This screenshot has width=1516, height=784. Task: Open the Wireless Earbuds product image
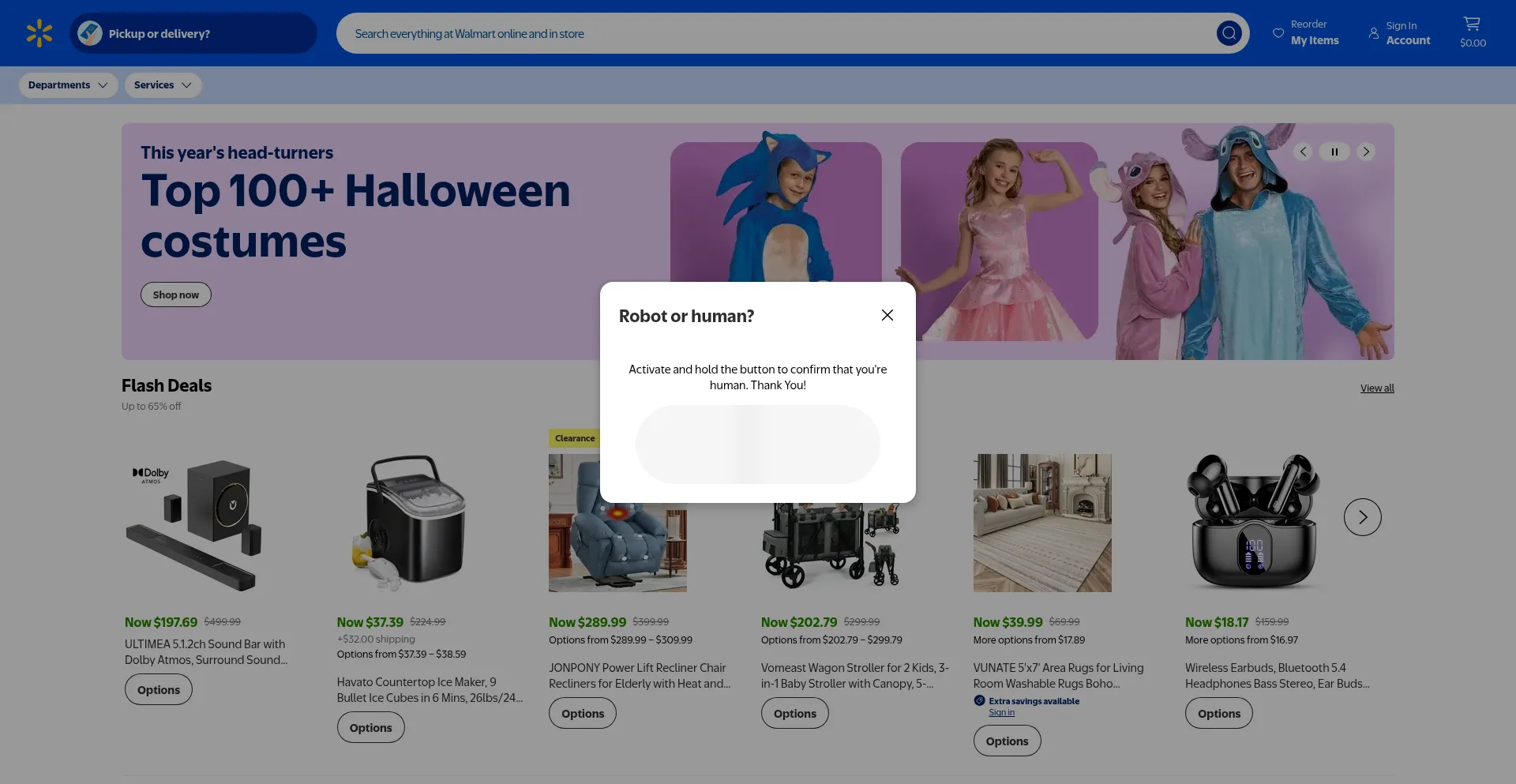(x=1254, y=523)
